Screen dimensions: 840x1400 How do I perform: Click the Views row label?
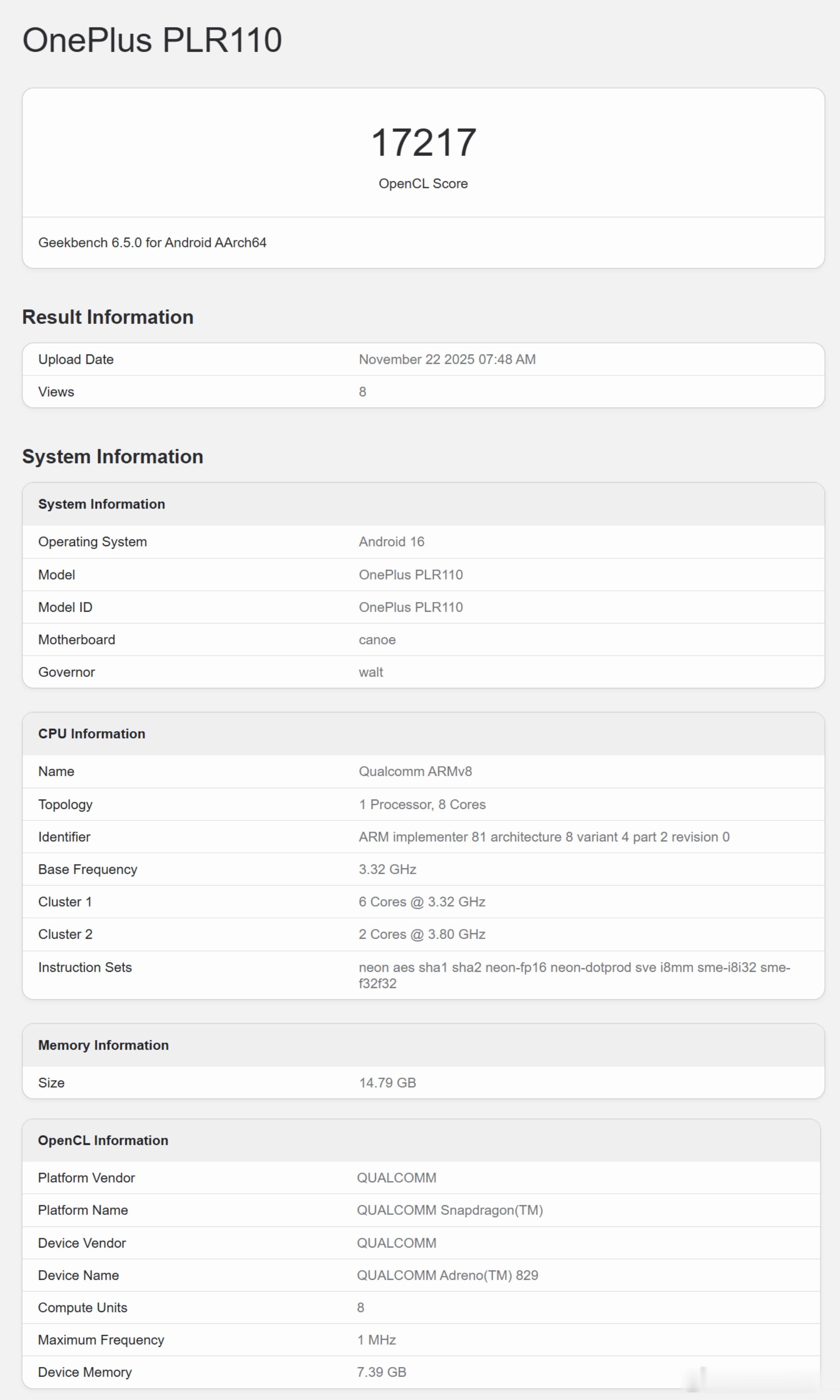pyautogui.click(x=56, y=392)
